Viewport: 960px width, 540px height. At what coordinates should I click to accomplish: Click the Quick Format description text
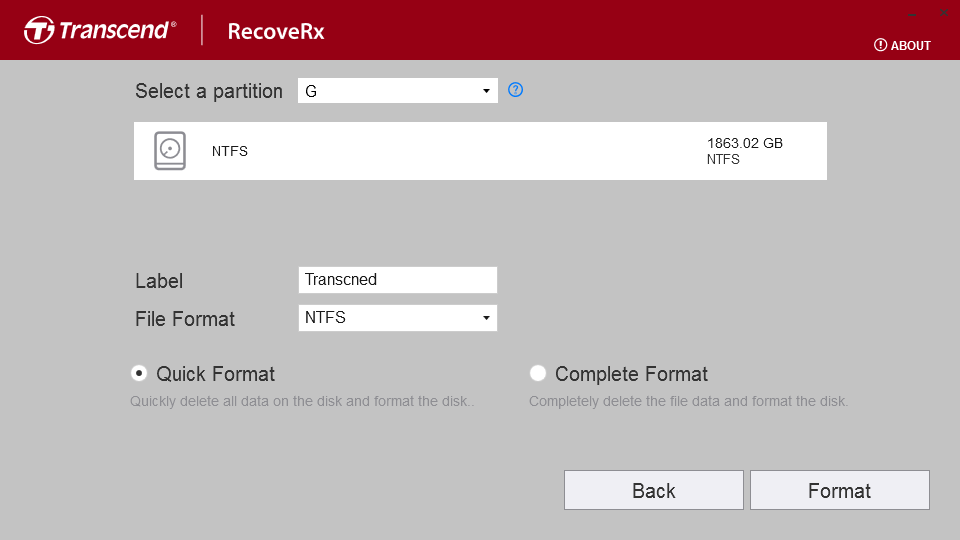pos(302,402)
